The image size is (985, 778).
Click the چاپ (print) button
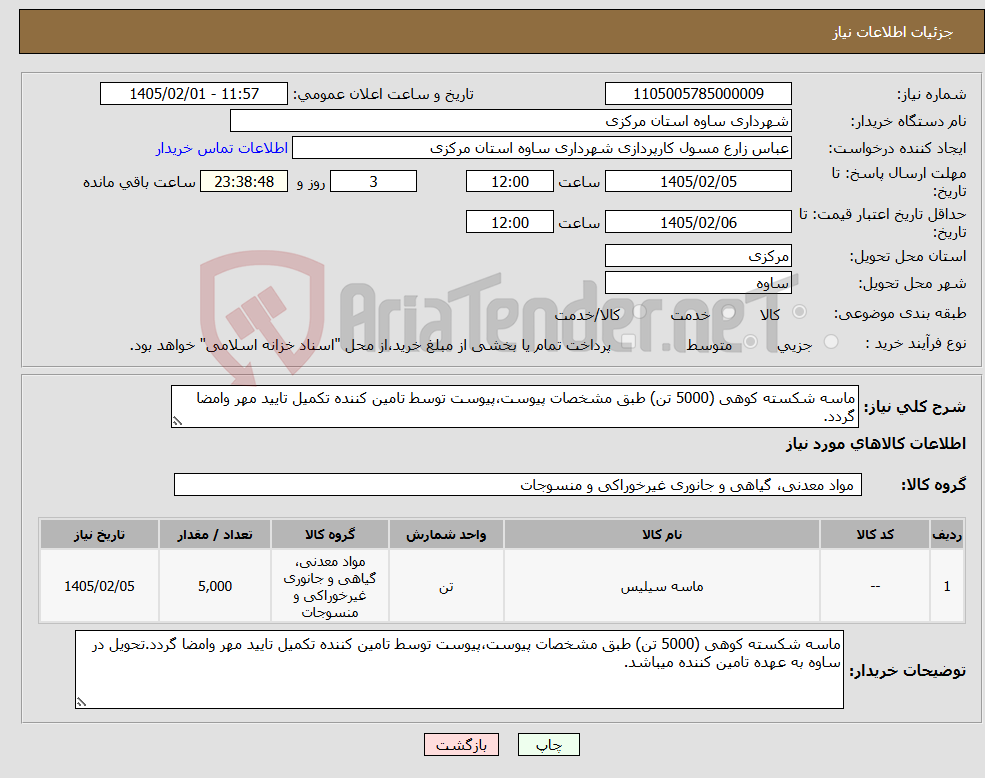coord(548,745)
